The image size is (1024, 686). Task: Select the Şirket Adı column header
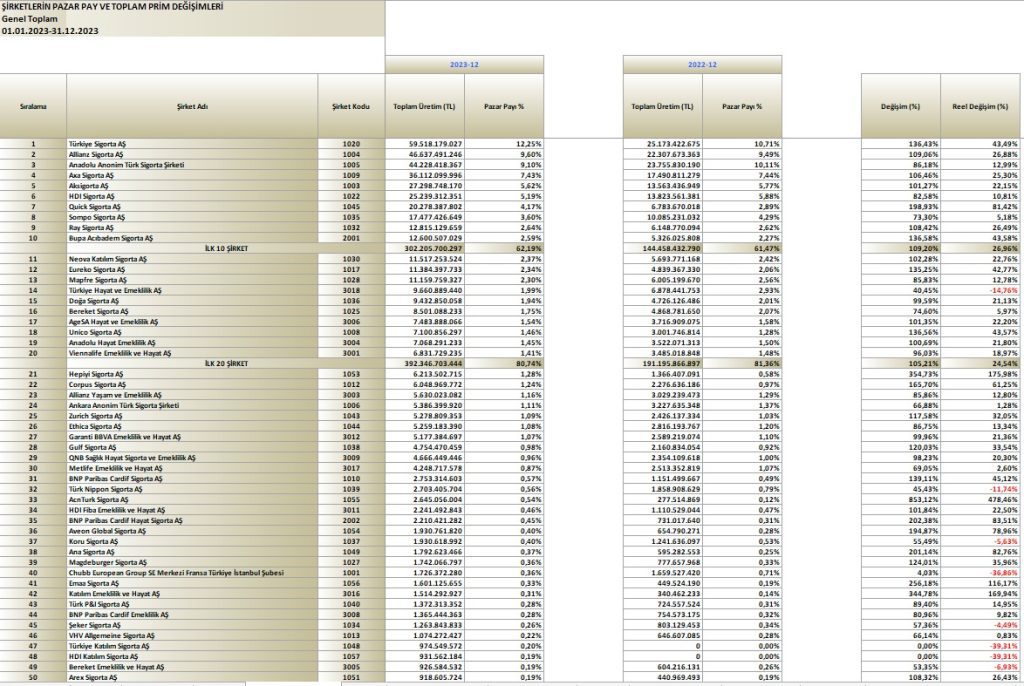192,106
